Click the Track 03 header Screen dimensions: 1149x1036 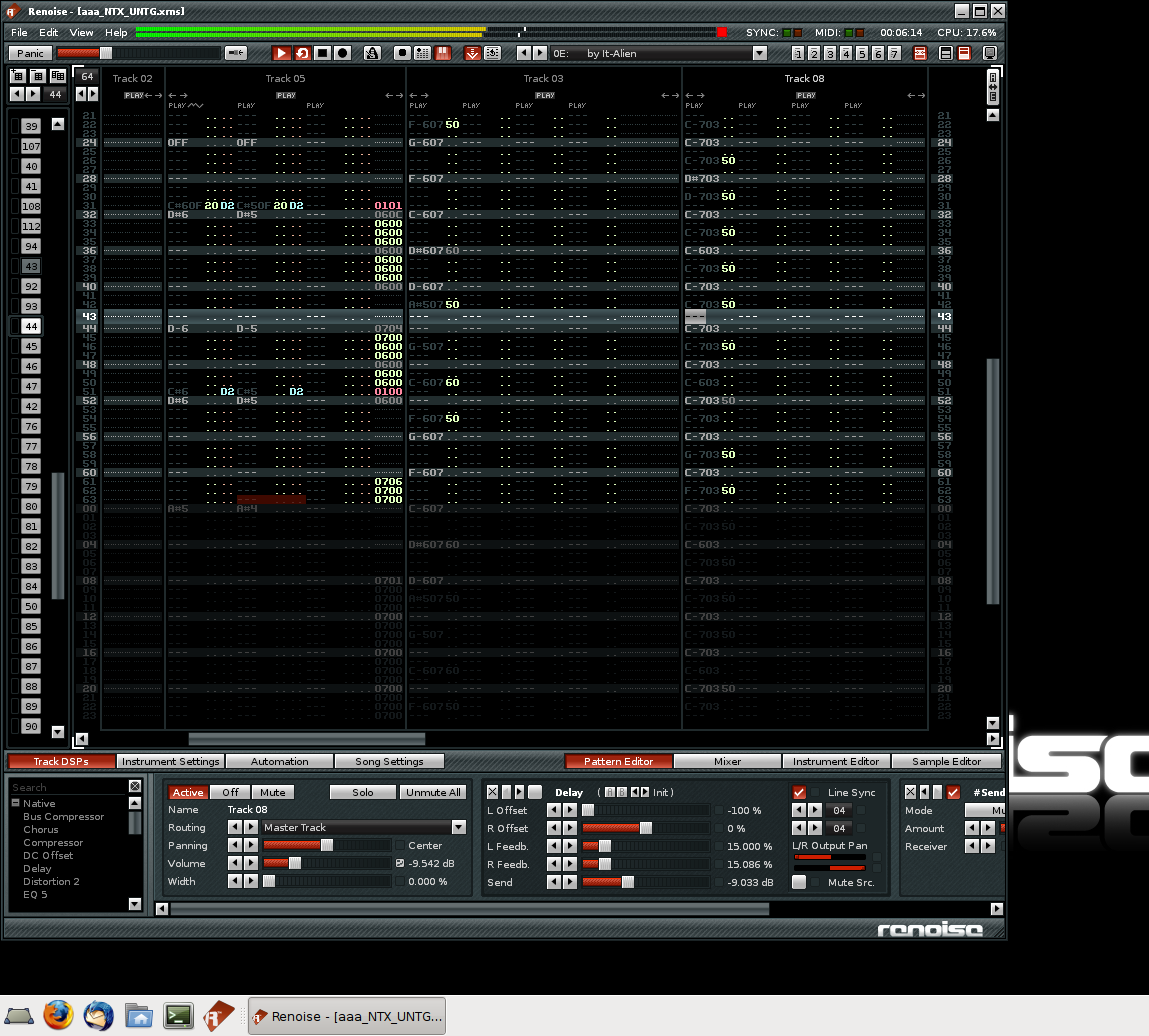pos(543,78)
